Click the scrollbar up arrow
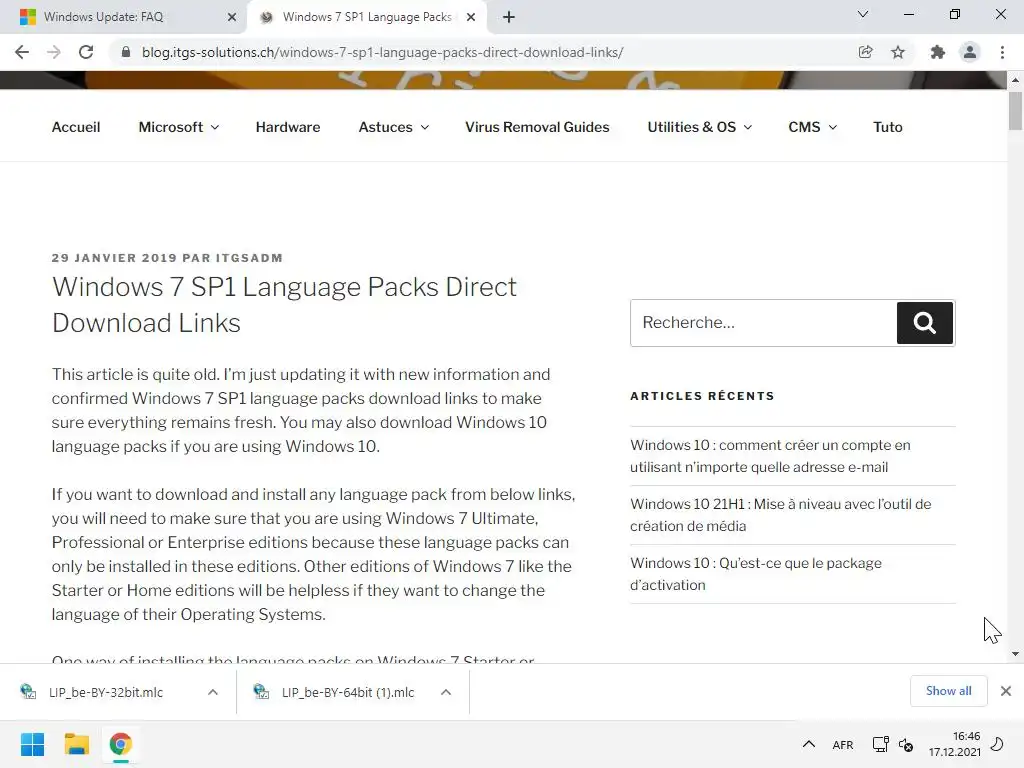This screenshot has width=1024, height=768. [x=1015, y=80]
